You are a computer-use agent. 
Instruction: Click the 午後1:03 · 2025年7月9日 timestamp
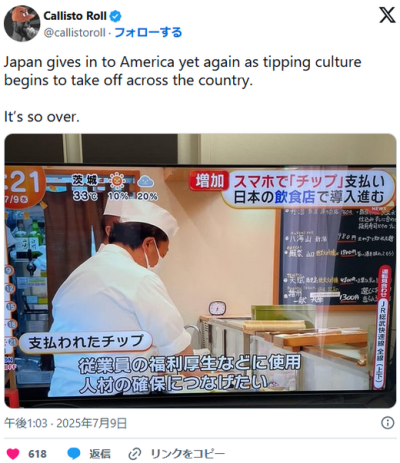coord(66,423)
